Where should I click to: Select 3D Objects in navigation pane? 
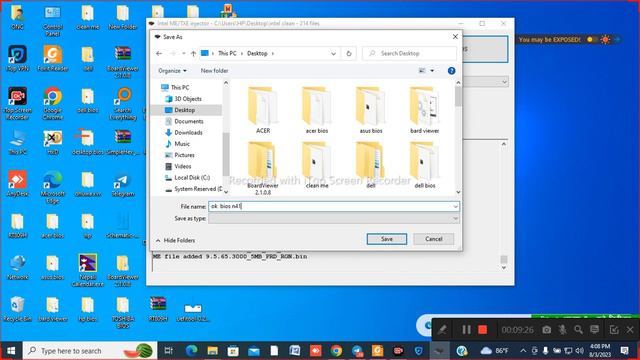[184, 99]
